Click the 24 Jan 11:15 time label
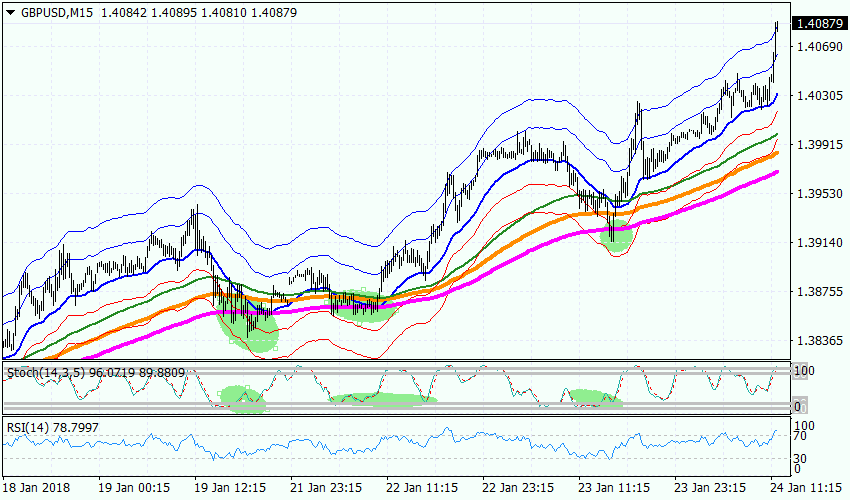The height and width of the screenshot is (500, 850). [806, 488]
